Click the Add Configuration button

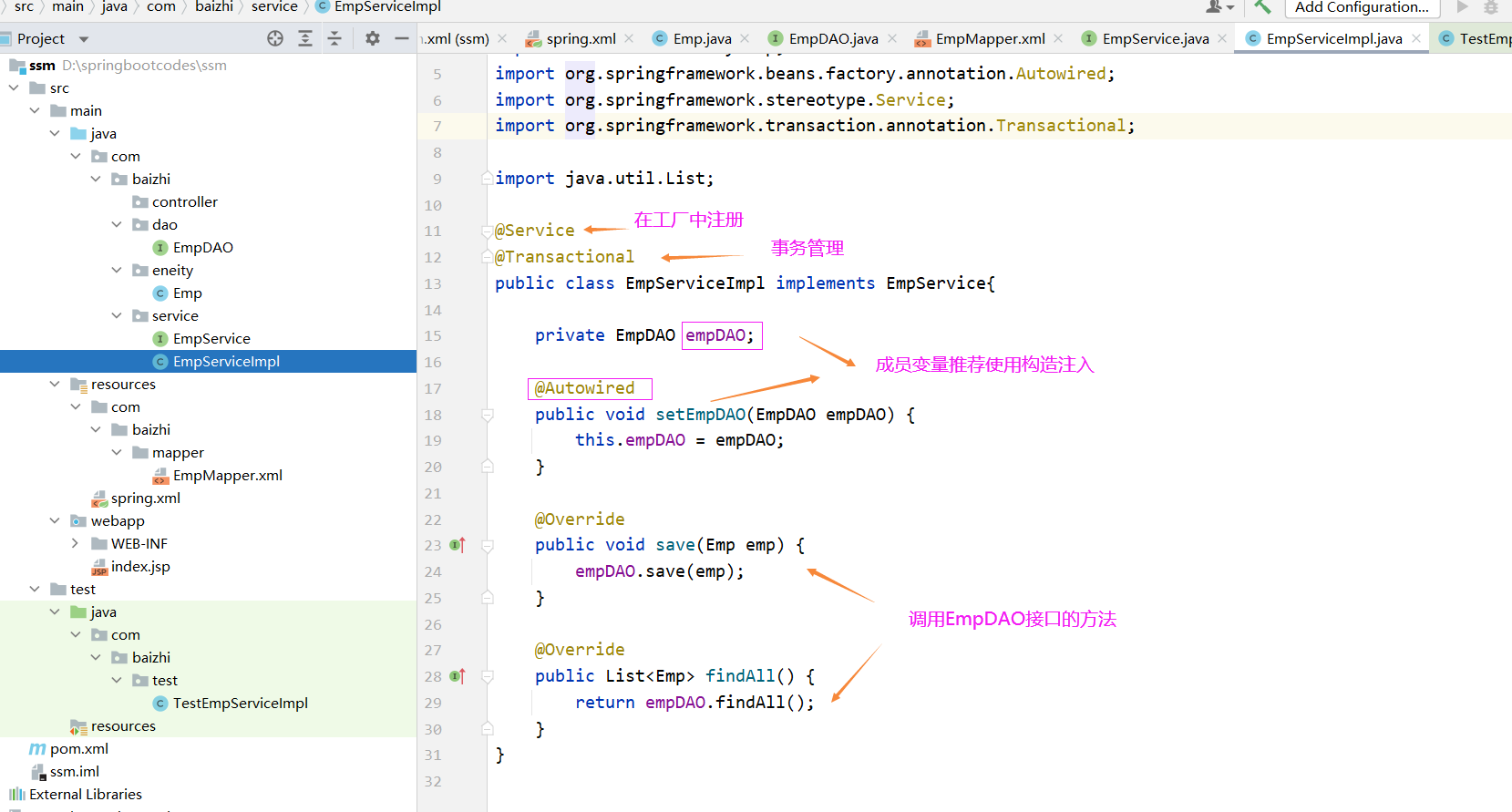1362,7
